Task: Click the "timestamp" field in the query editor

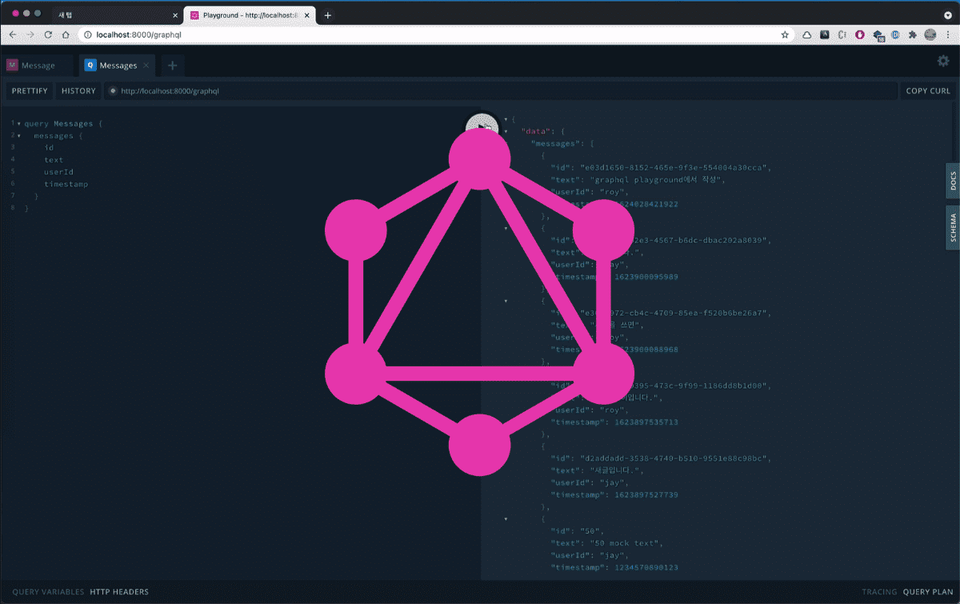Action: (x=66, y=184)
